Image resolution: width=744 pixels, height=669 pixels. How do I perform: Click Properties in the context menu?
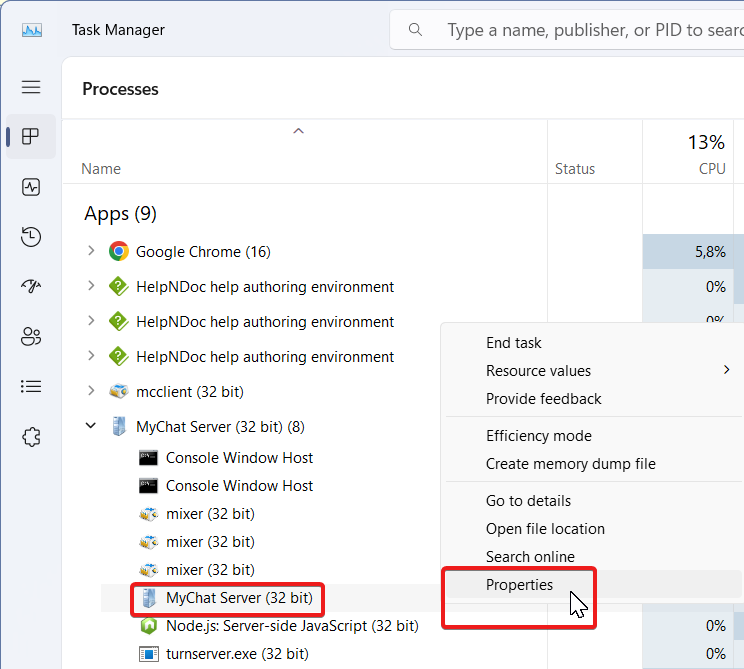coord(519,585)
